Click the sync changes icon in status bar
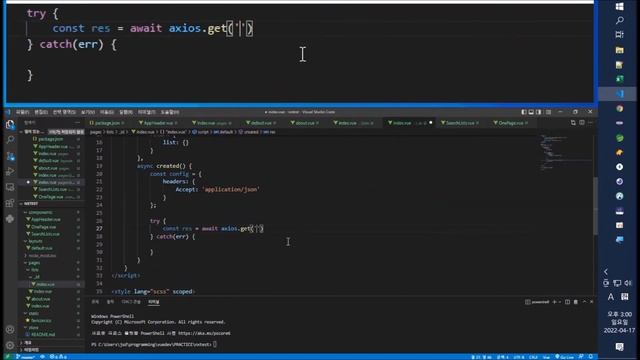Image resolution: width=640 pixels, height=360 pixels. pyautogui.click(x=42, y=357)
